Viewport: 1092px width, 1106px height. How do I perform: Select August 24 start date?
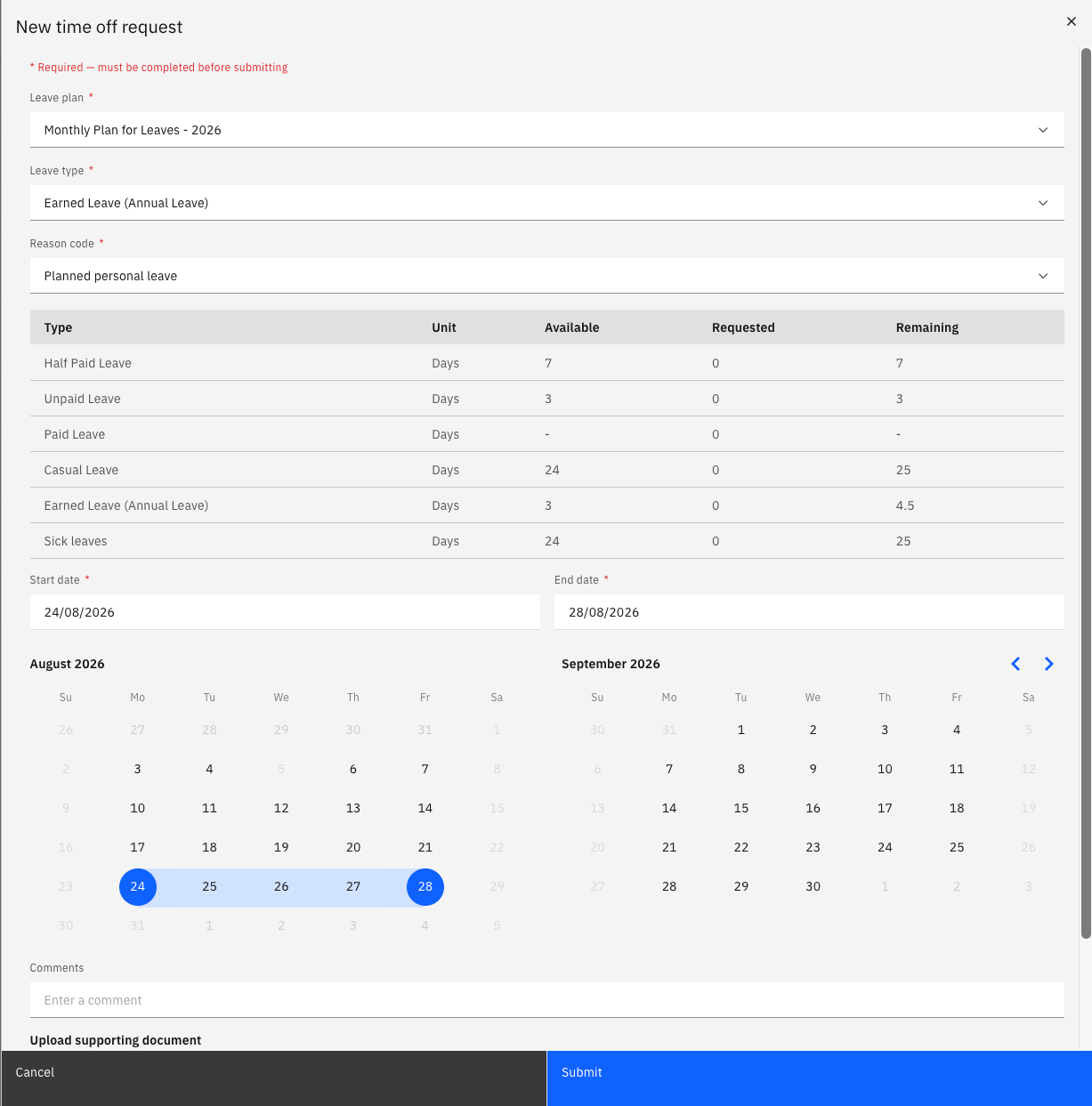tap(138, 887)
